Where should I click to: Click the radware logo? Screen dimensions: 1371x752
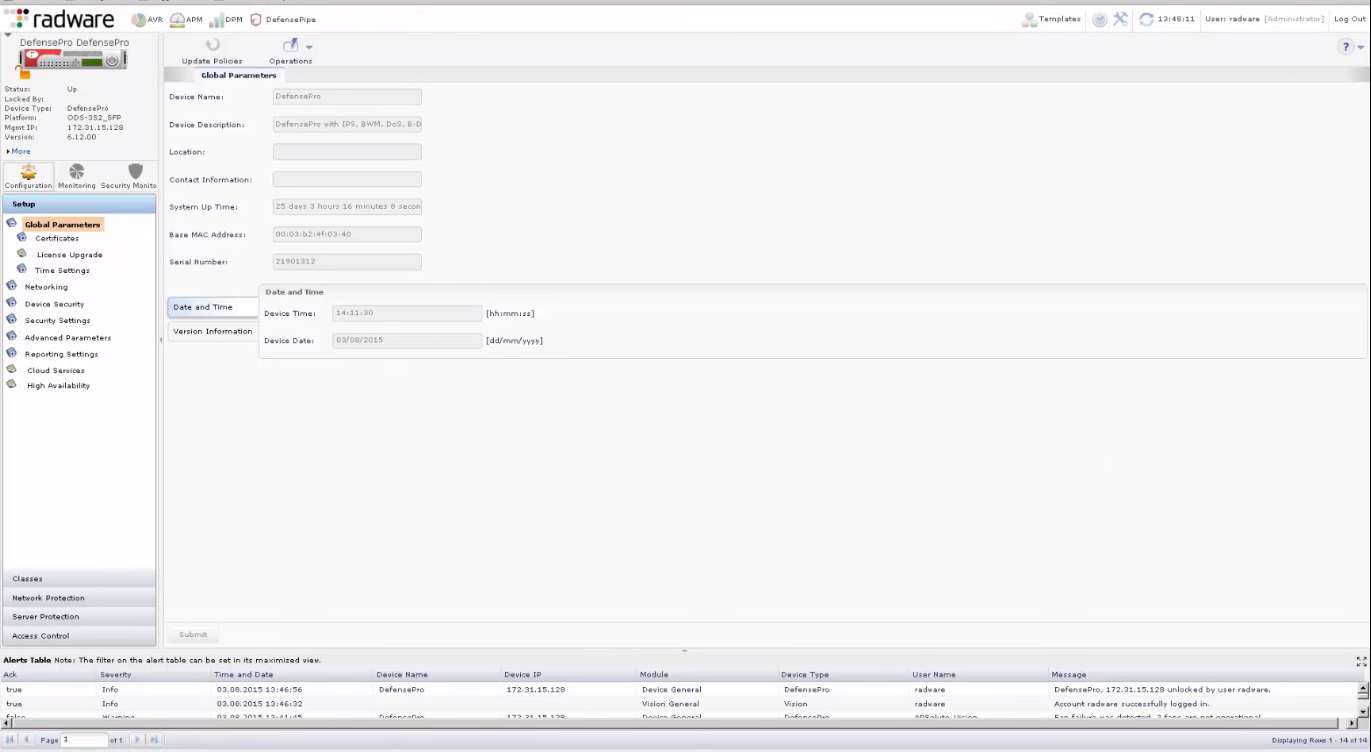point(59,19)
